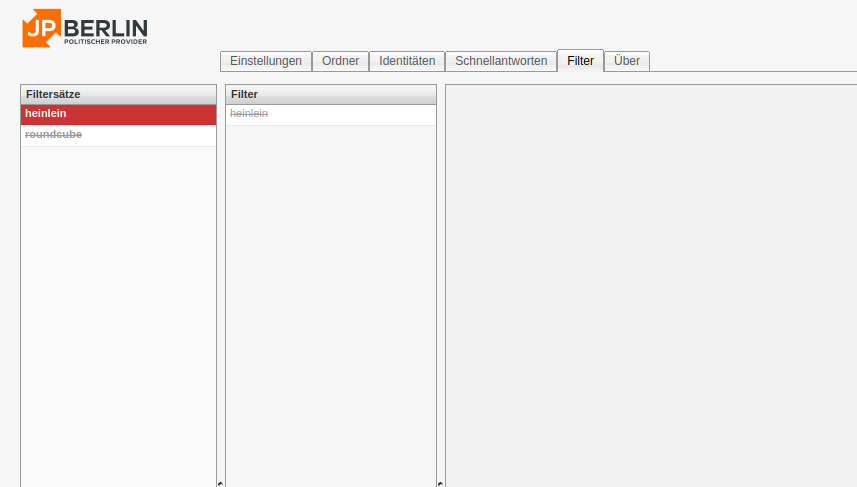Show the Über tab
Screen dimensions: 857x487
(627, 61)
